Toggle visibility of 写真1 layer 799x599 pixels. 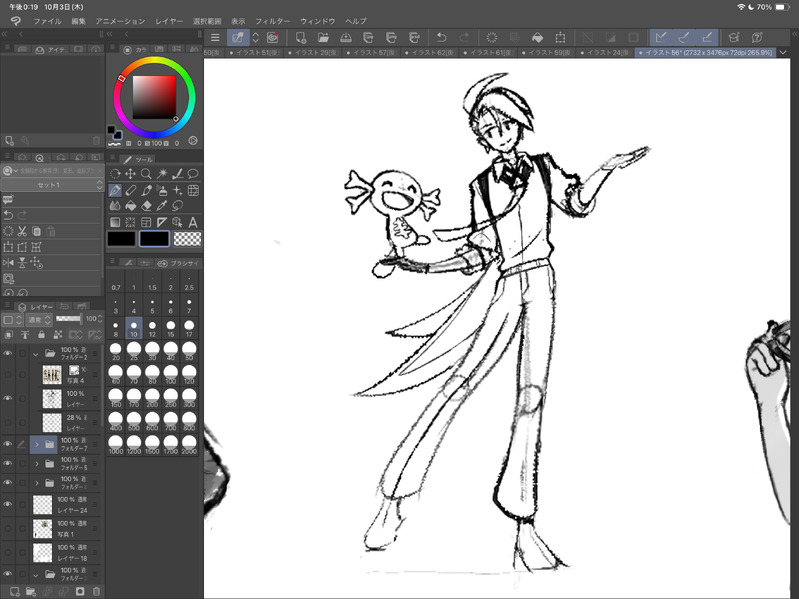[x=8, y=528]
